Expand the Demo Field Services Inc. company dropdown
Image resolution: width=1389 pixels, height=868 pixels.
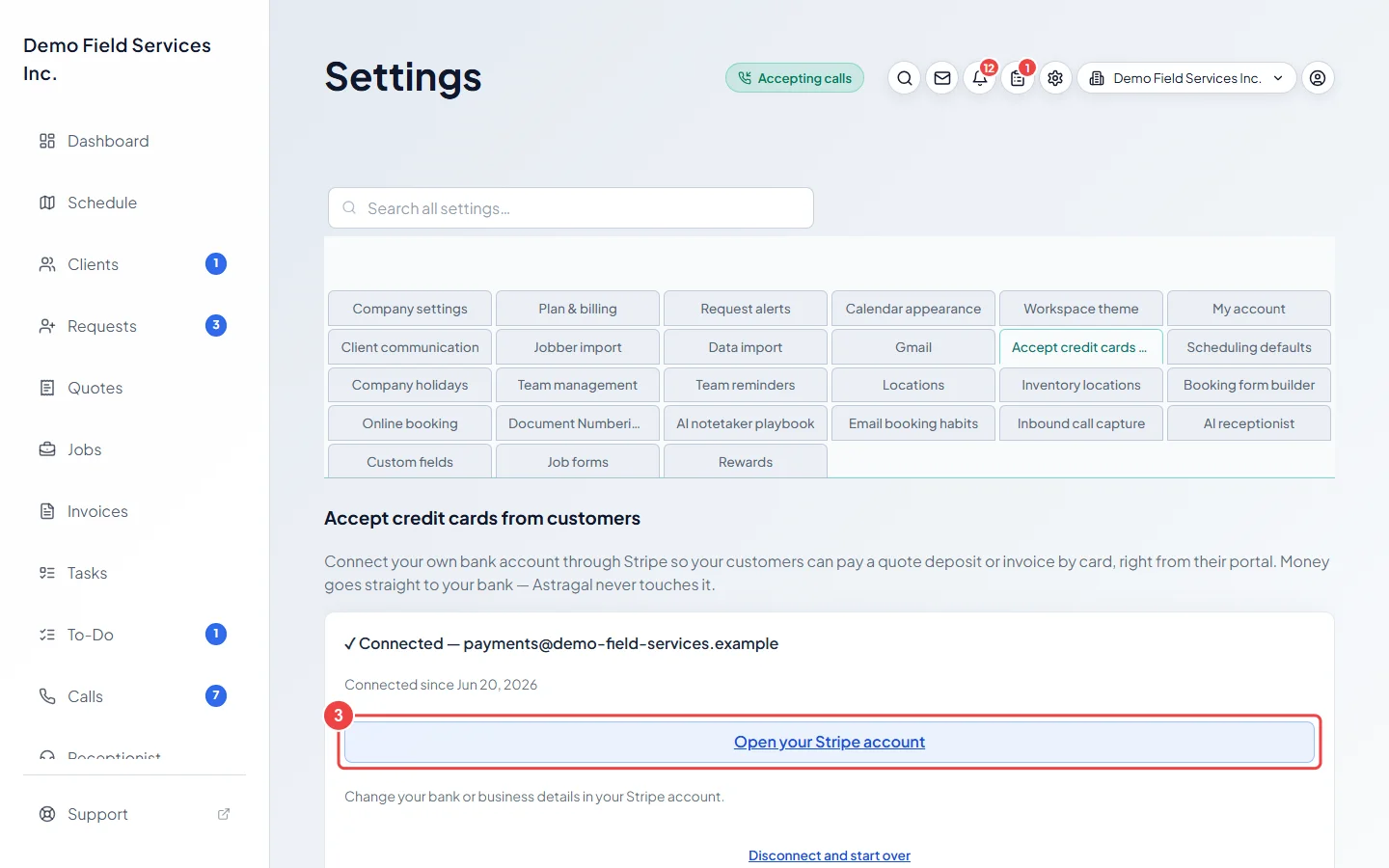tap(1186, 78)
